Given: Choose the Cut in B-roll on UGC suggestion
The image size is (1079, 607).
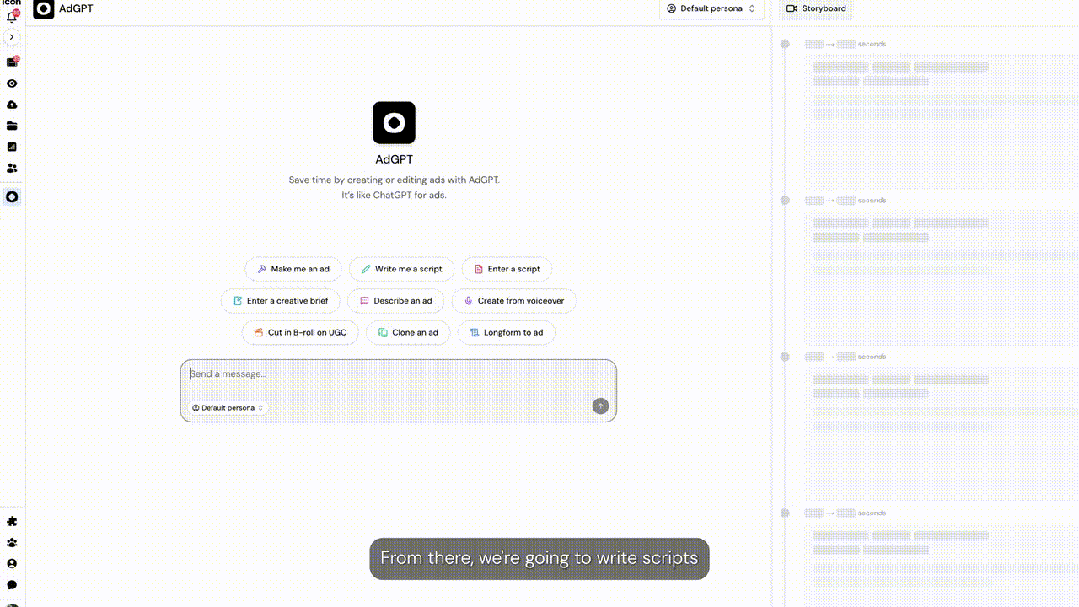Looking at the screenshot, I should (x=300, y=332).
